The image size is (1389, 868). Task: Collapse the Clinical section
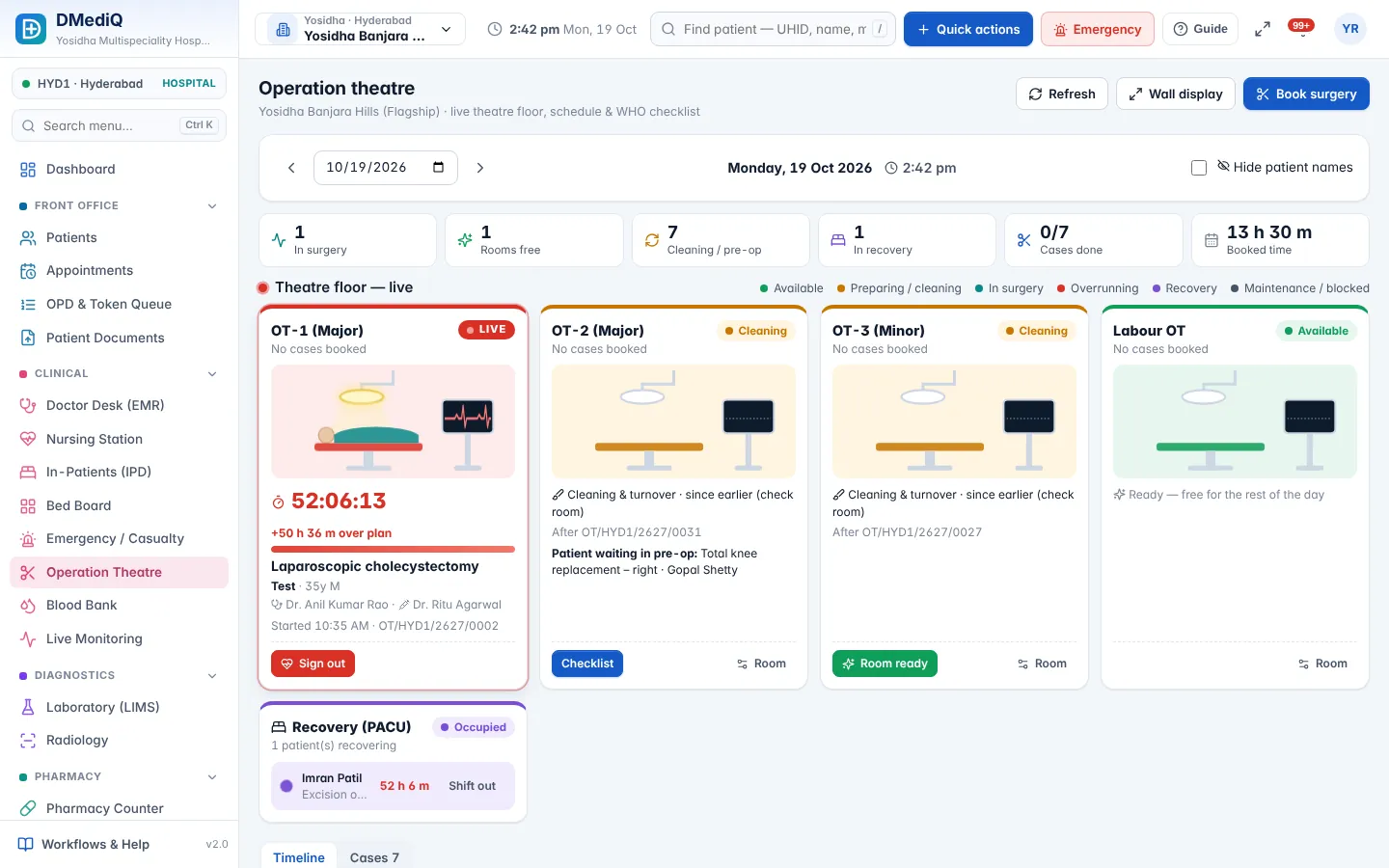[x=212, y=373]
